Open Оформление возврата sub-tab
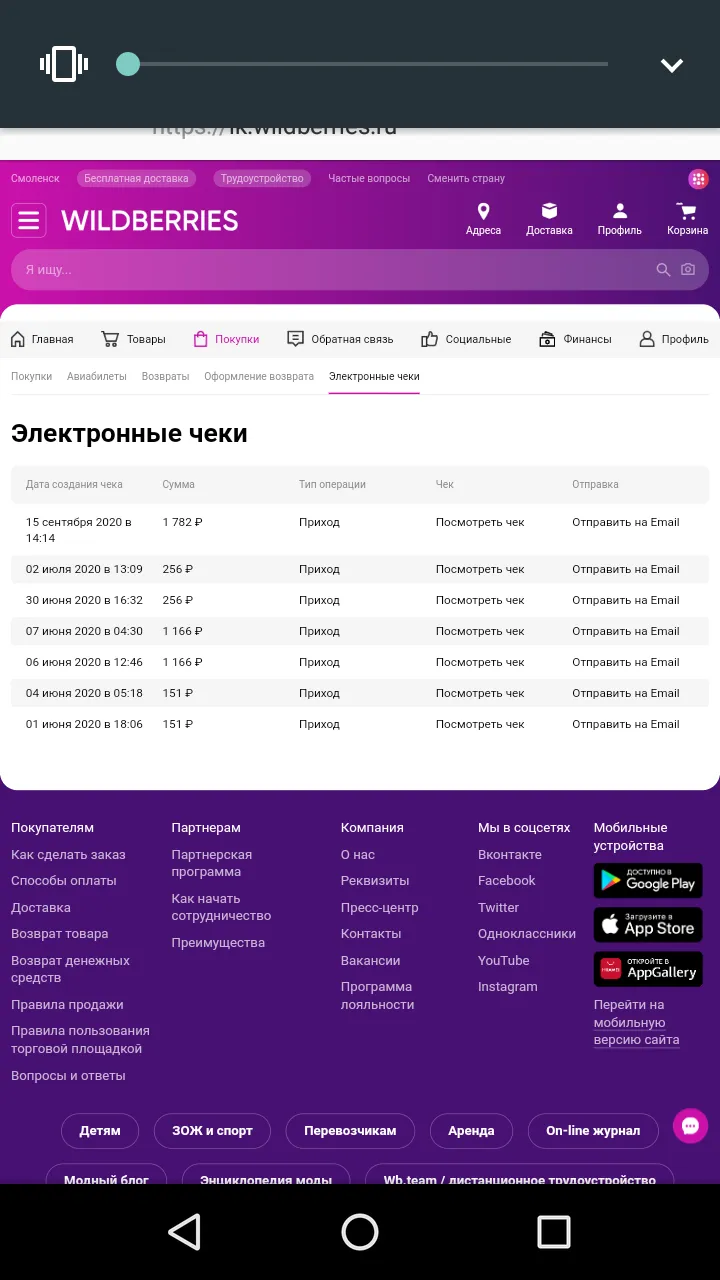The height and width of the screenshot is (1280, 720). (x=259, y=377)
